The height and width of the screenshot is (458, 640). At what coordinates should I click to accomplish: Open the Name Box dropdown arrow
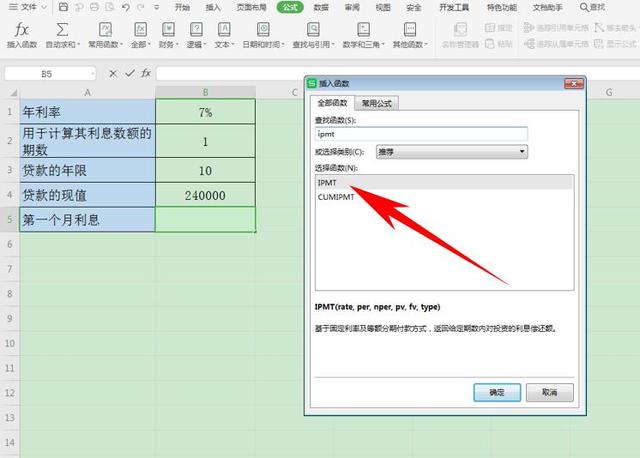pos(92,74)
